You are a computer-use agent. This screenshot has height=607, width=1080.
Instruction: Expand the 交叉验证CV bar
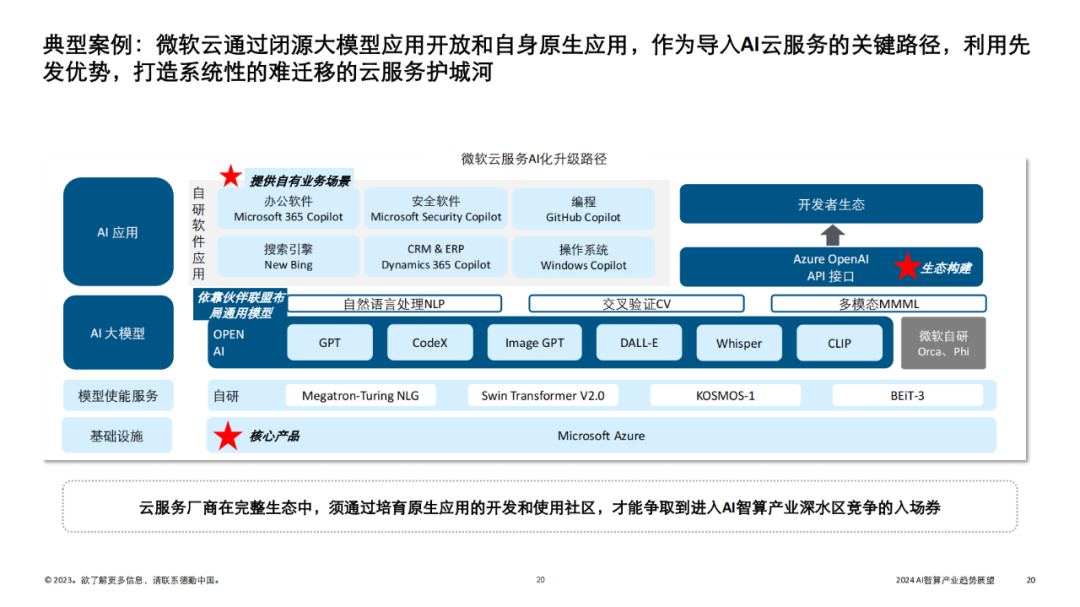(637, 303)
